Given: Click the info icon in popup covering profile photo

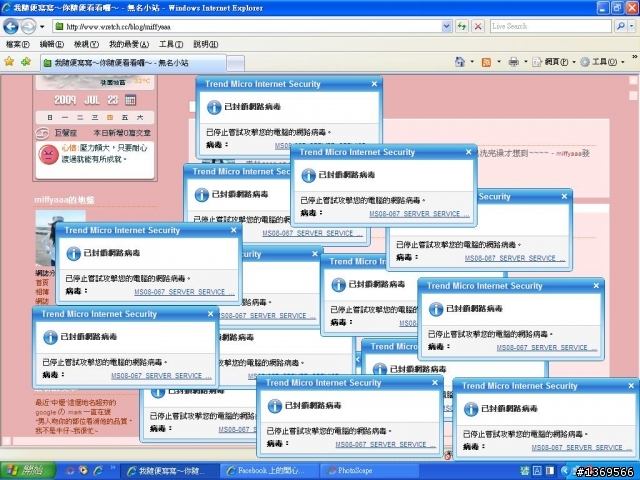Looking at the screenshot, I should tap(73, 253).
